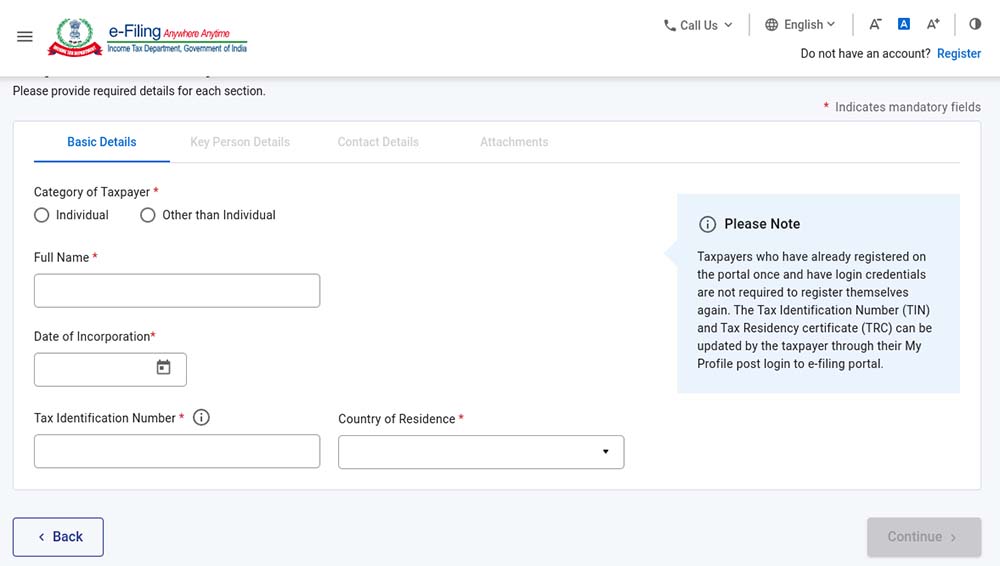
Task: Open the Country of Residence dropdown
Action: (x=481, y=452)
